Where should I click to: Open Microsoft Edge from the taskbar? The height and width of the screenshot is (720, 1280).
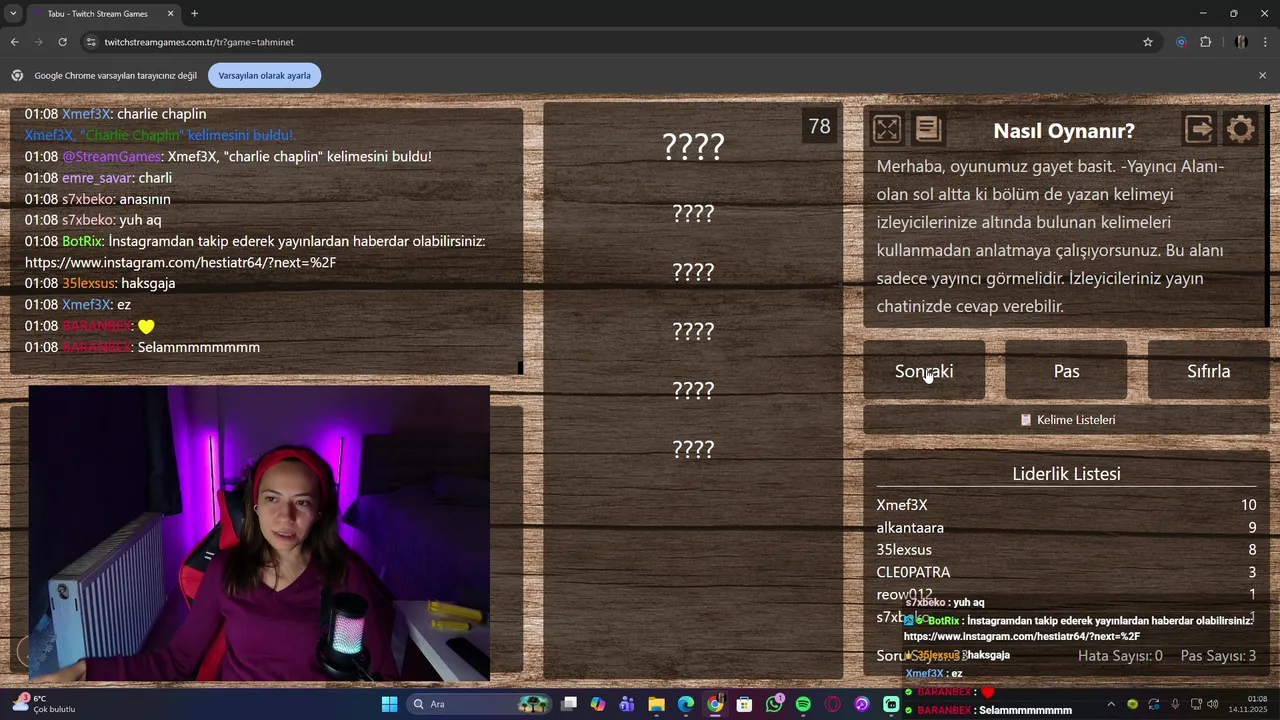tap(686, 704)
